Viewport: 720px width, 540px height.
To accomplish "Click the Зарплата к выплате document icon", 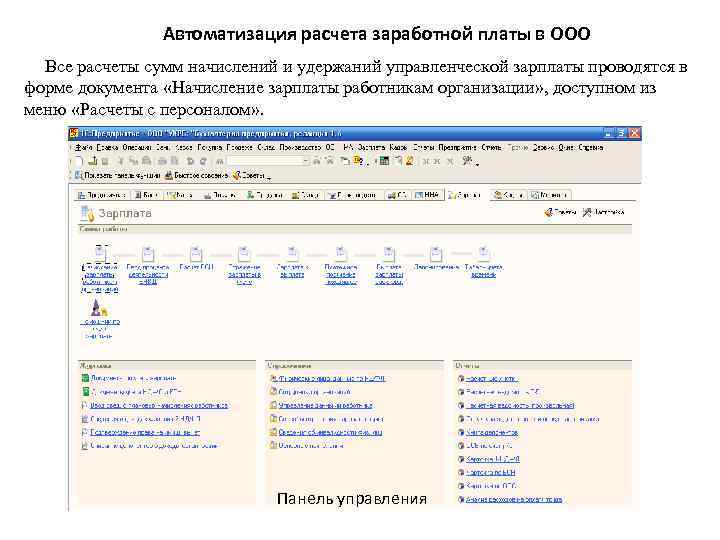I will pyautogui.click(x=292, y=253).
